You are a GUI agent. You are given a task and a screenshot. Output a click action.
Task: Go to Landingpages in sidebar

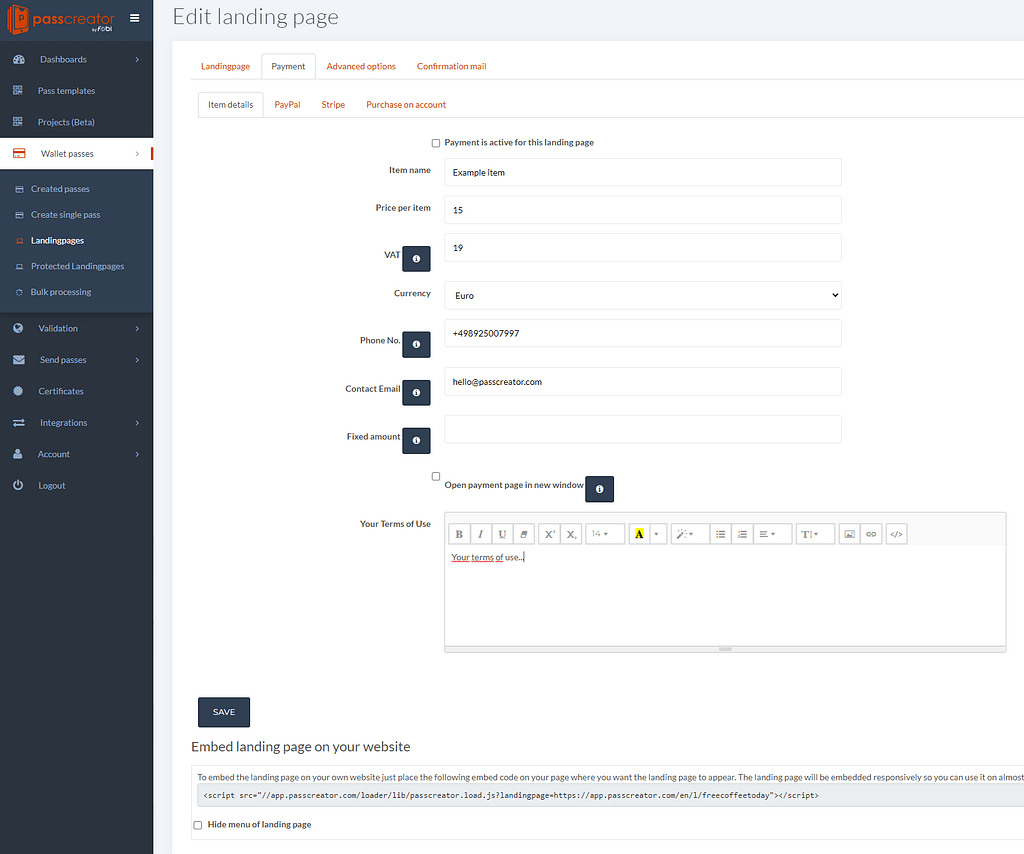[57, 240]
